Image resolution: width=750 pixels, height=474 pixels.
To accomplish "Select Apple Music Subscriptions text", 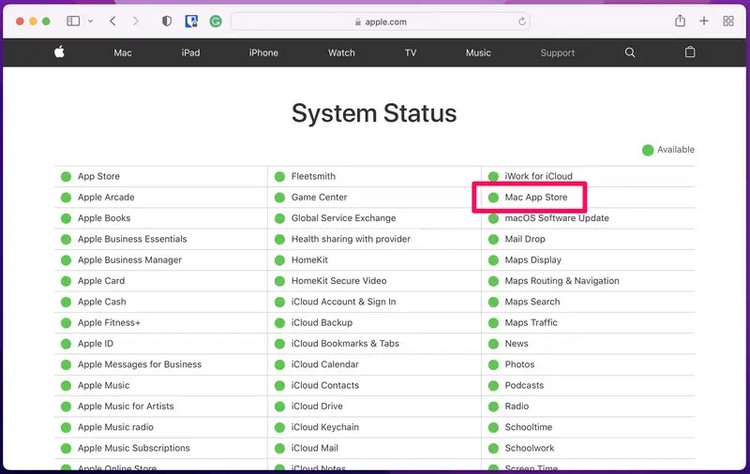I will pos(134,448).
